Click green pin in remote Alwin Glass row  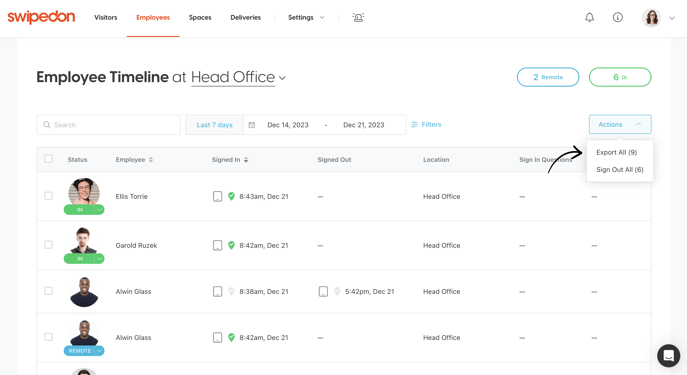231,337
